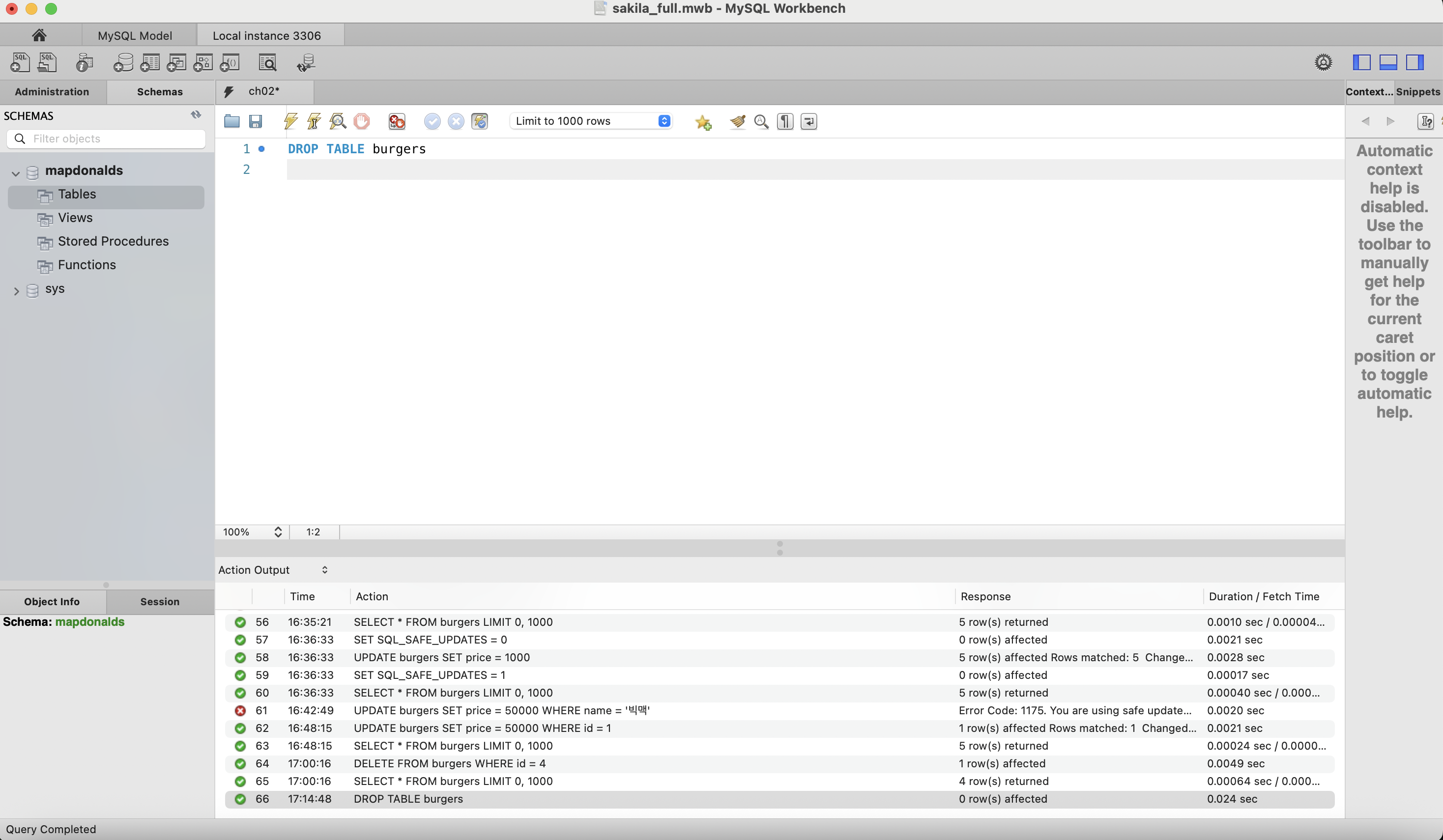Beautify the query with the broom icon
The height and width of the screenshot is (840, 1443).
738,121
